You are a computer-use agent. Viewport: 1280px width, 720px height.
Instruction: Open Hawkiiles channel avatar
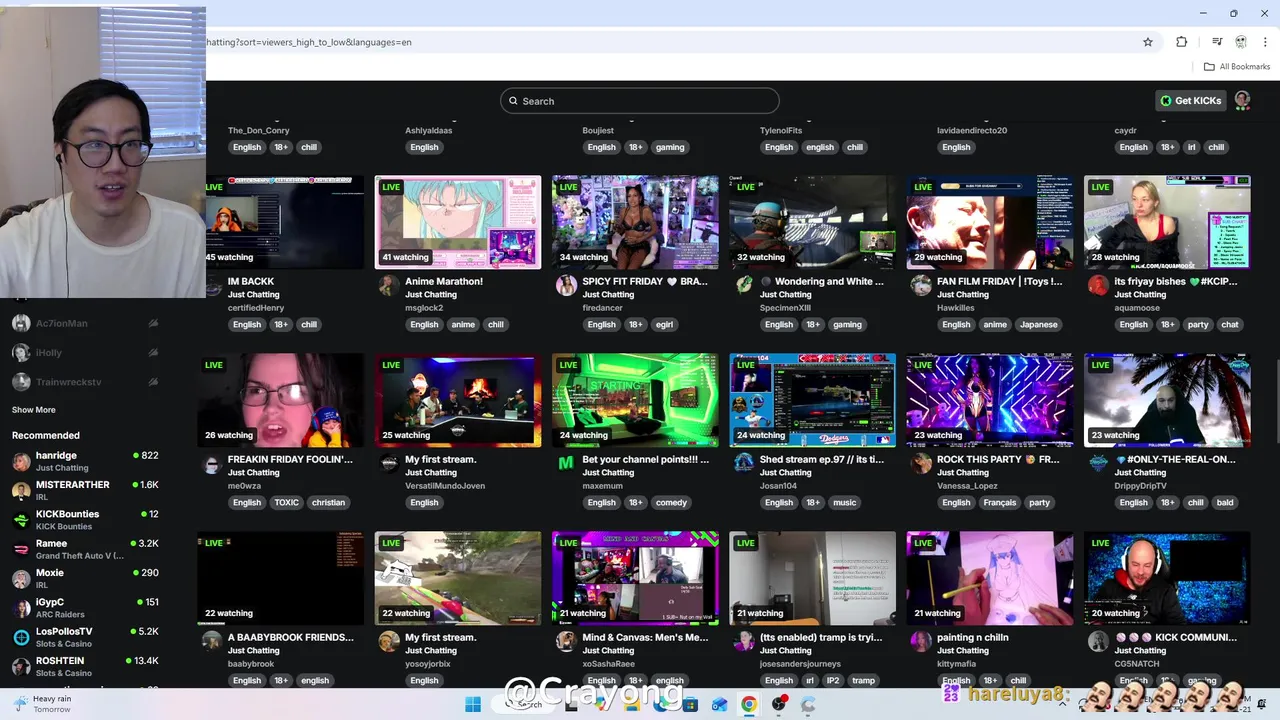(x=921, y=285)
